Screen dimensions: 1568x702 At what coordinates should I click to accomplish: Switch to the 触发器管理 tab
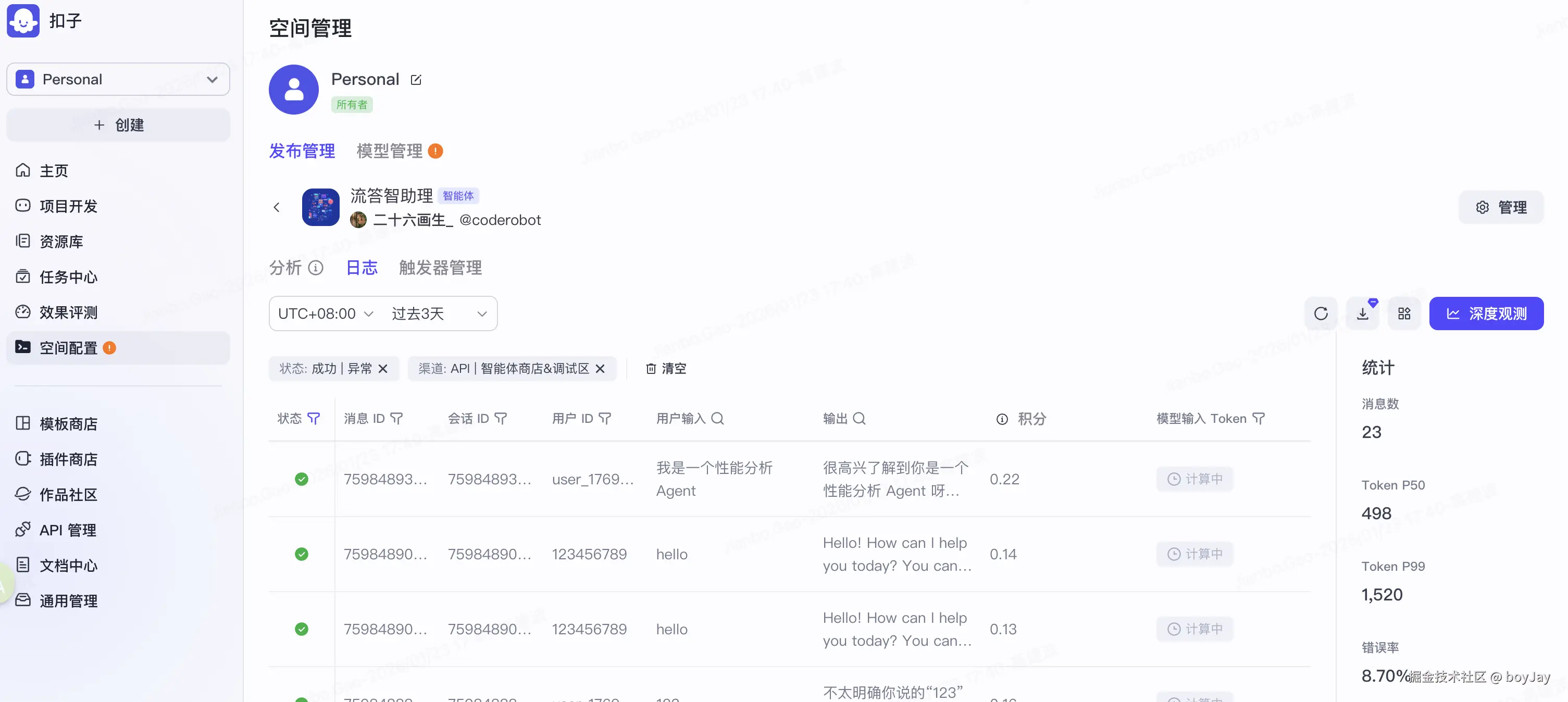(x=440, y=268)
